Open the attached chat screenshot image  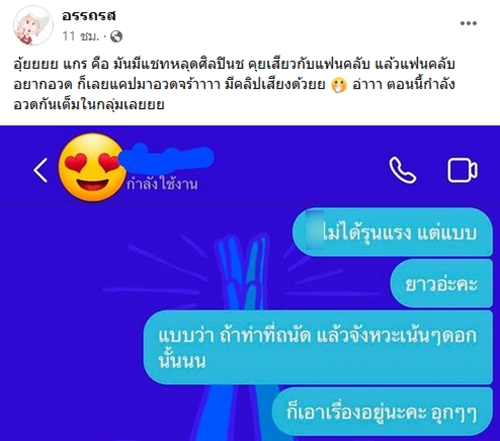click(x=250, y=283)
